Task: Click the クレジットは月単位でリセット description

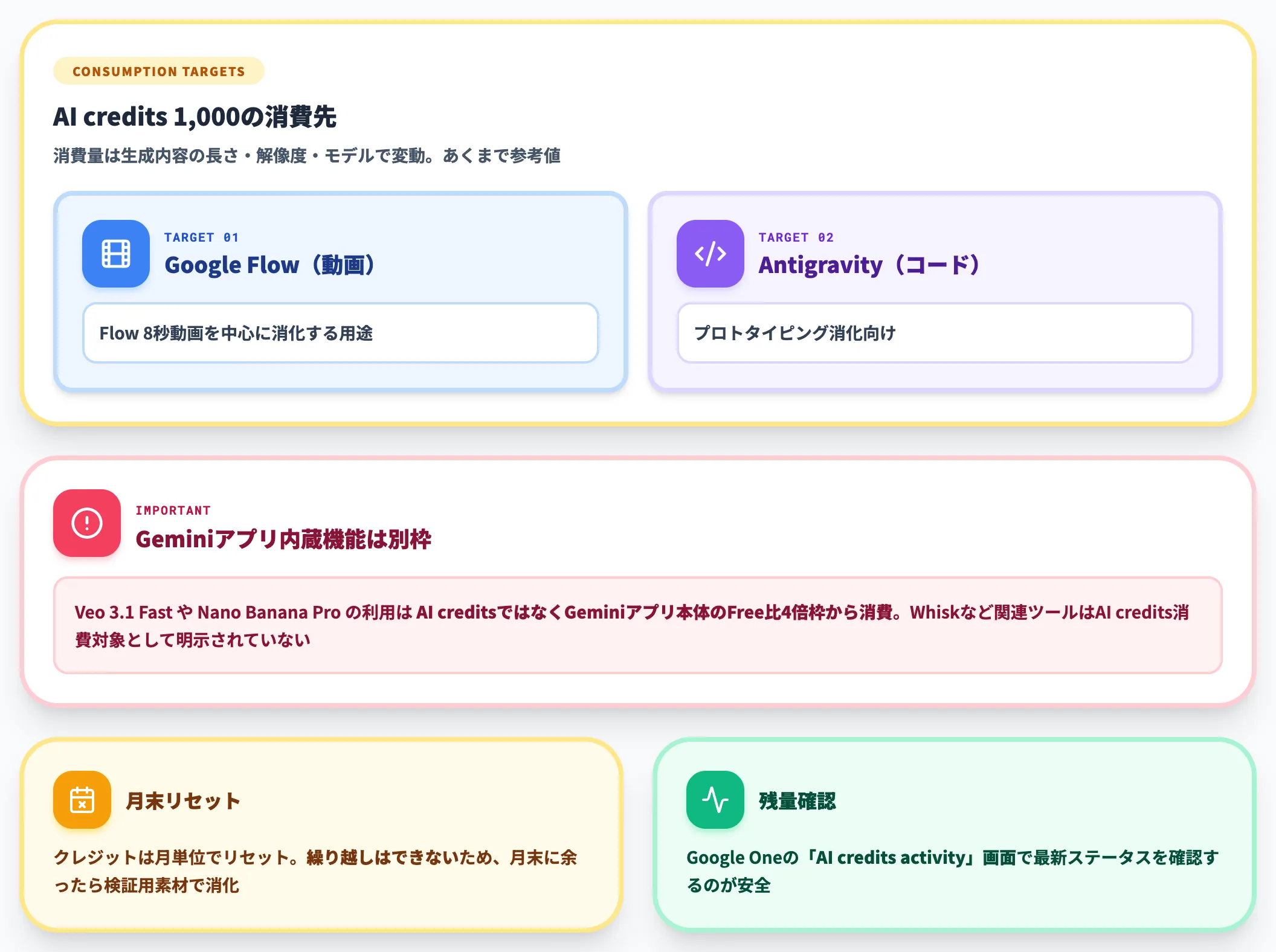Action: coord(316,871)
